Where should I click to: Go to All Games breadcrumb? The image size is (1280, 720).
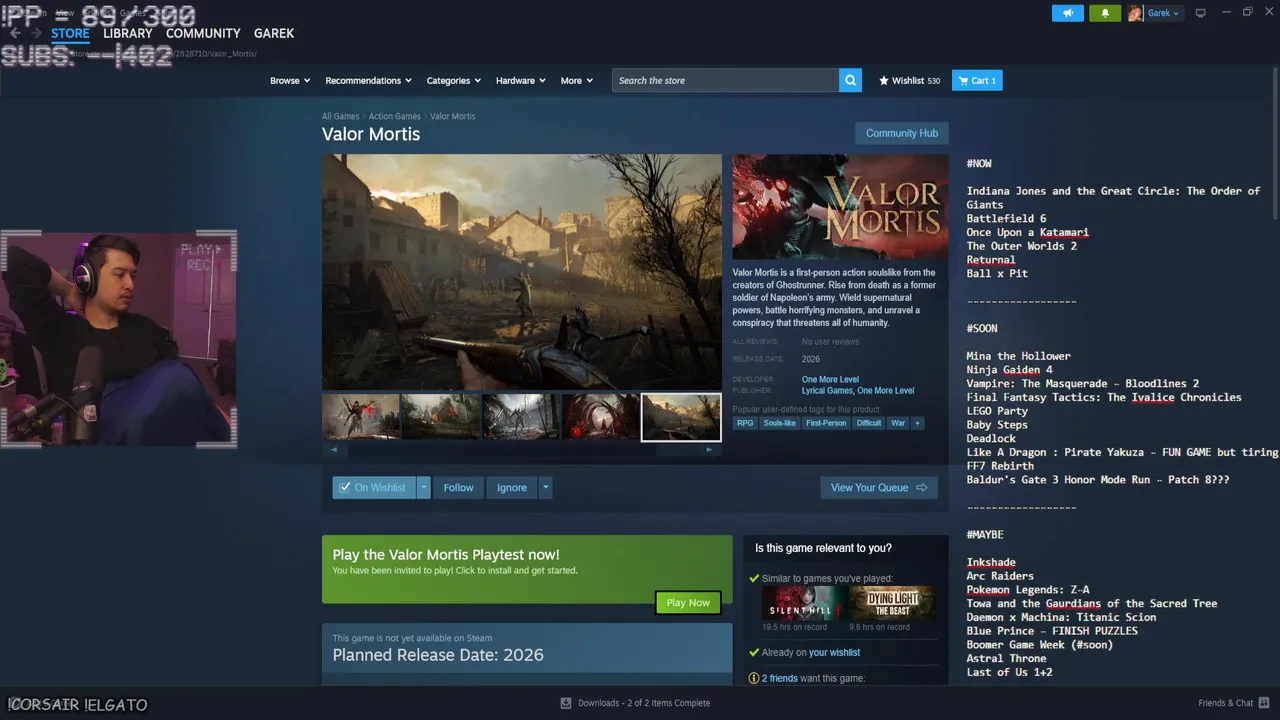click(x=340, y=116)
